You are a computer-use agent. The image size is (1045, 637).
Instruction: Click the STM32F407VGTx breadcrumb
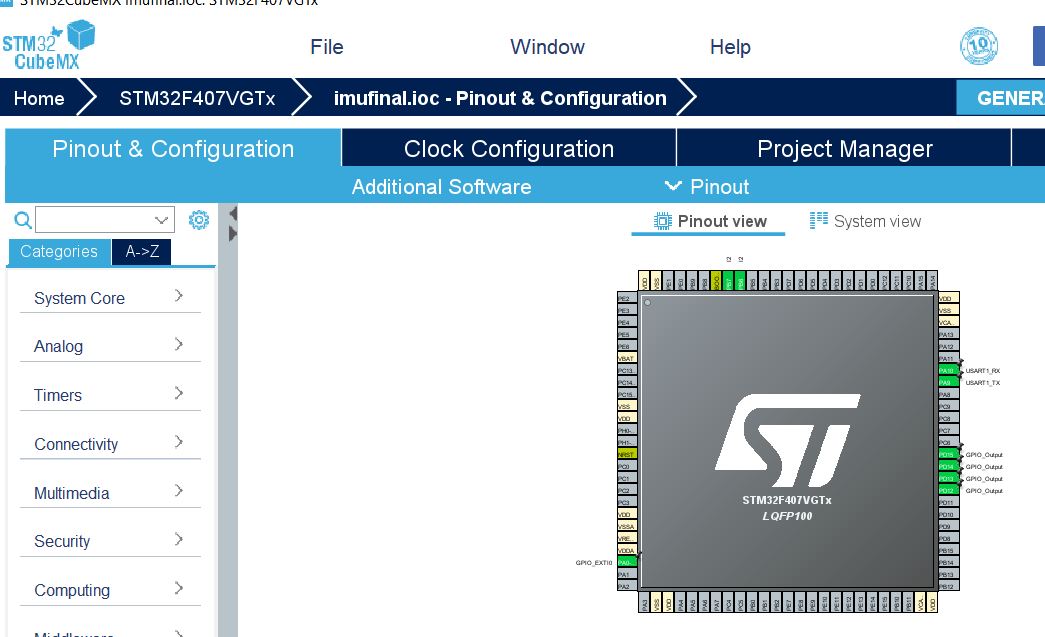click(x=197, y=98)
